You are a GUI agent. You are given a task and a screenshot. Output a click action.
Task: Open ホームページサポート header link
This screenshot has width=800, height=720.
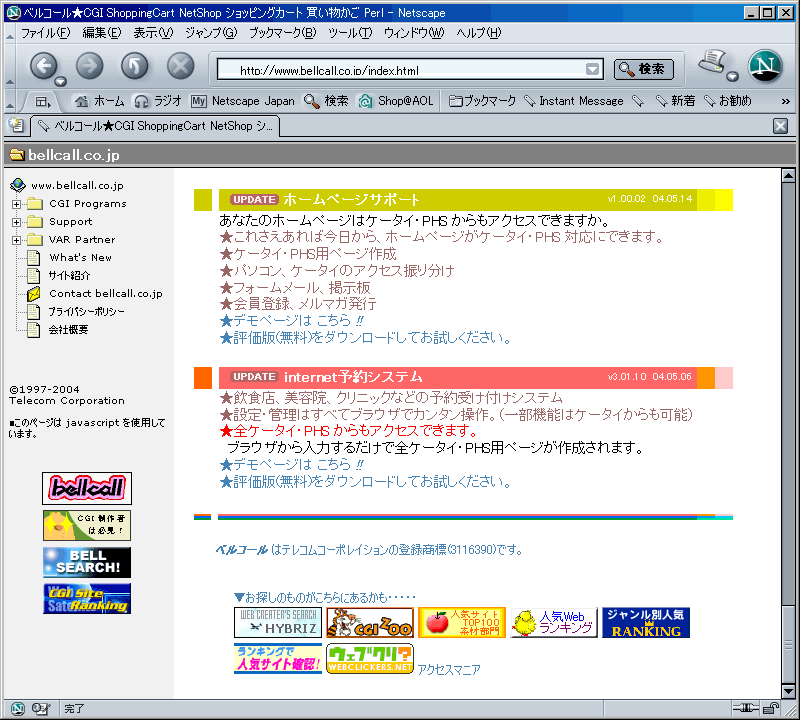point(352,200)
